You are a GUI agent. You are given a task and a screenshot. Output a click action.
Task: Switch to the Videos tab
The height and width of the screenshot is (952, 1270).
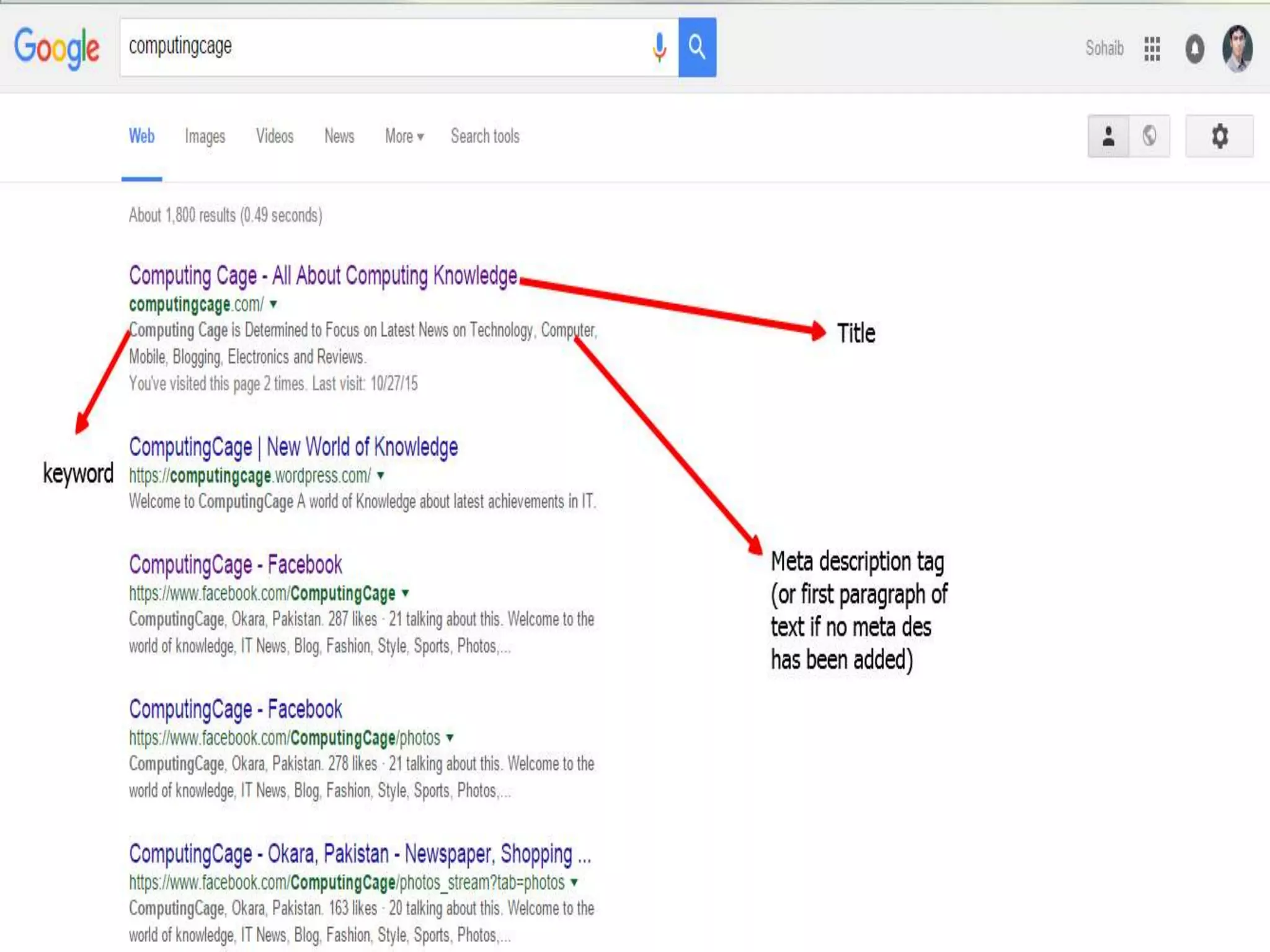(x=275, y=136)
